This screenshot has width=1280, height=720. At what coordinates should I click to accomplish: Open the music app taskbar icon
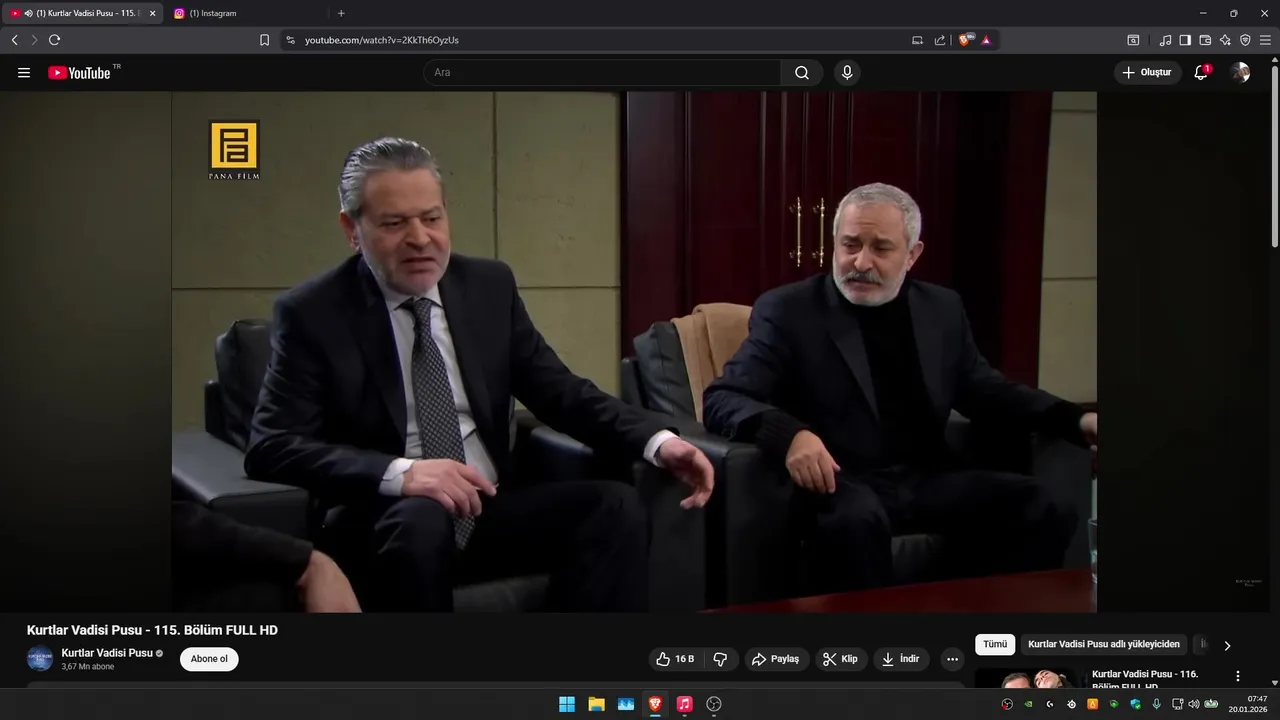(x=684, y=704)
